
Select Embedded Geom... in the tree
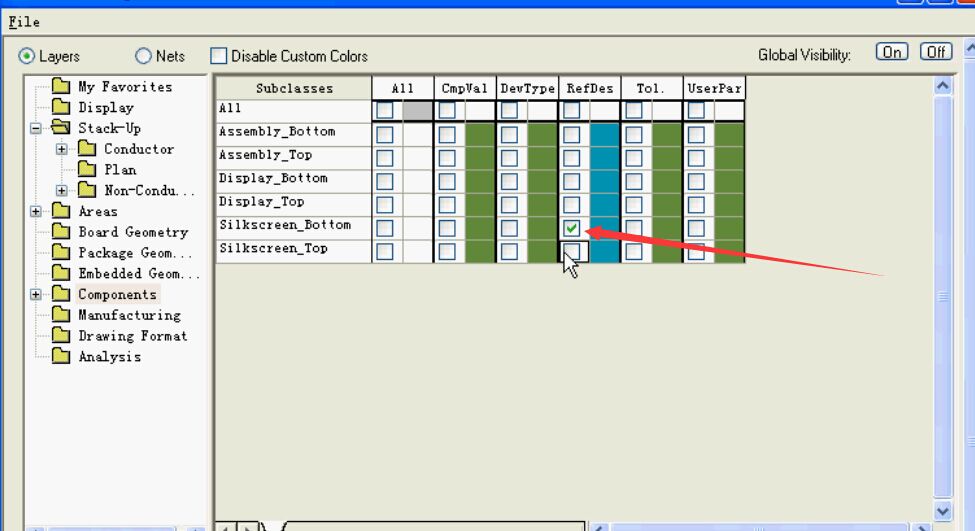click(x=139, y=274)
